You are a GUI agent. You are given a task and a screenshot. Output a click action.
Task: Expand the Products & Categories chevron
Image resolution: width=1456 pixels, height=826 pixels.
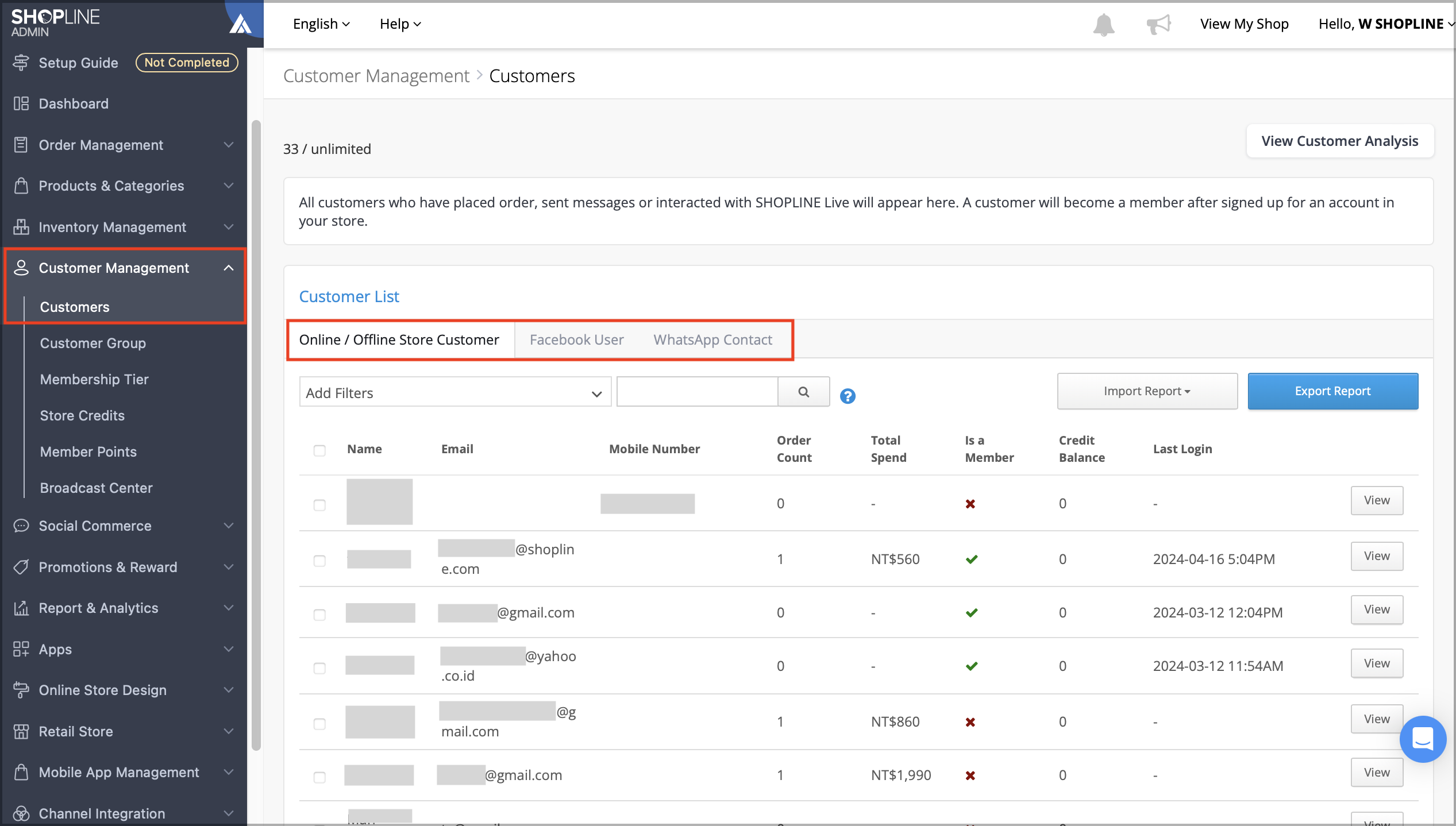click(229, 186)
